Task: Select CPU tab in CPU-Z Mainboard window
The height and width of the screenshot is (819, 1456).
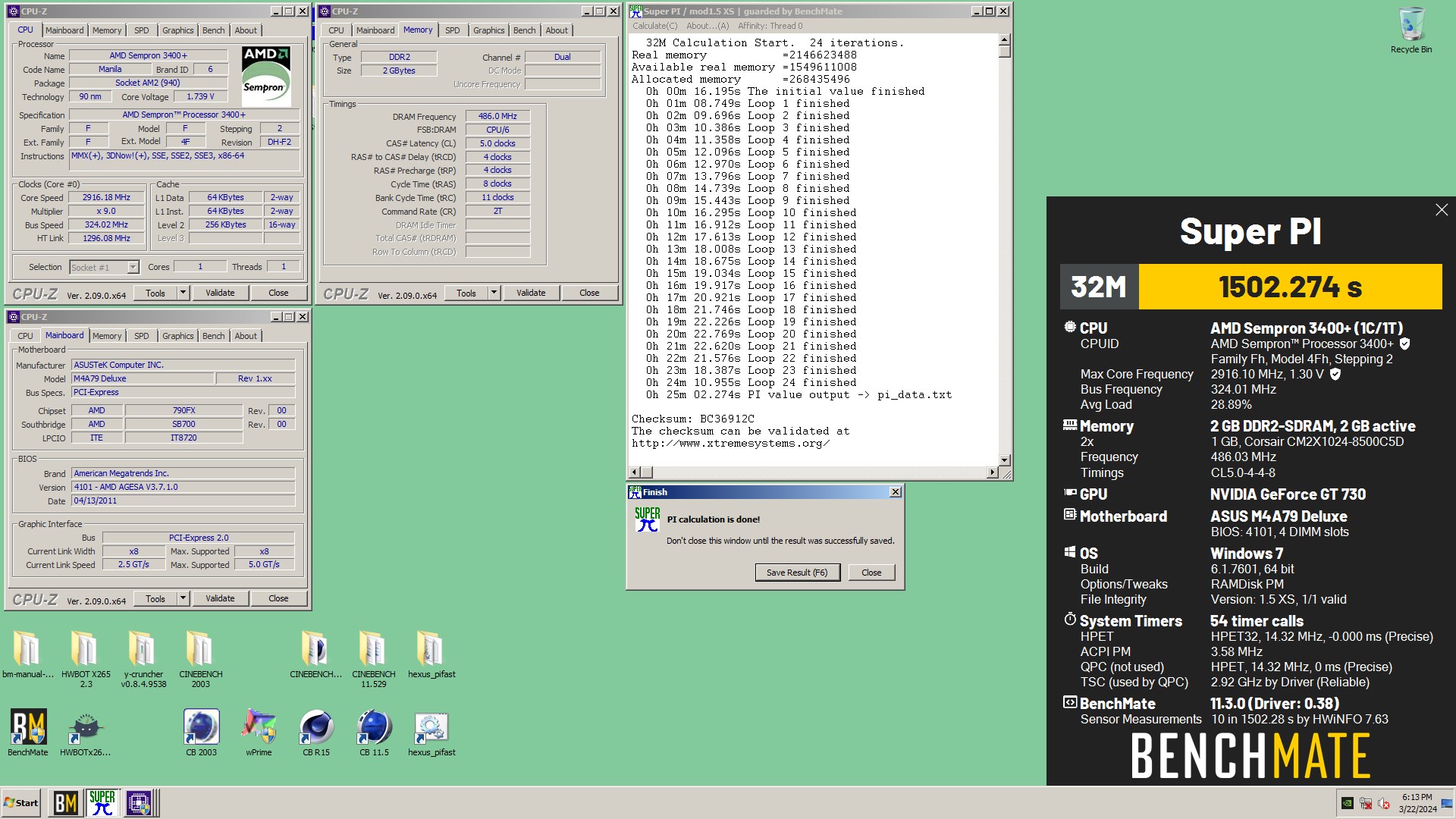Action: point(25,336)
